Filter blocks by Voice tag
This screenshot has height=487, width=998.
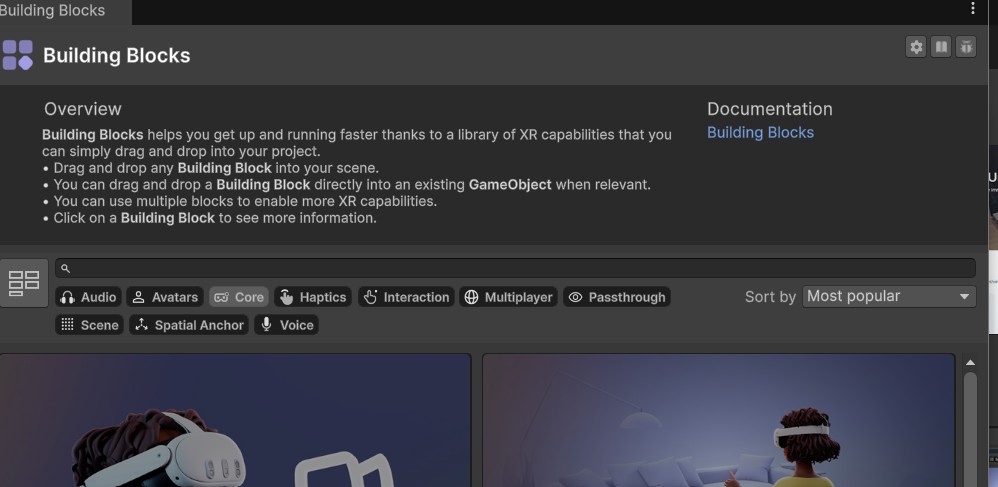286,325
